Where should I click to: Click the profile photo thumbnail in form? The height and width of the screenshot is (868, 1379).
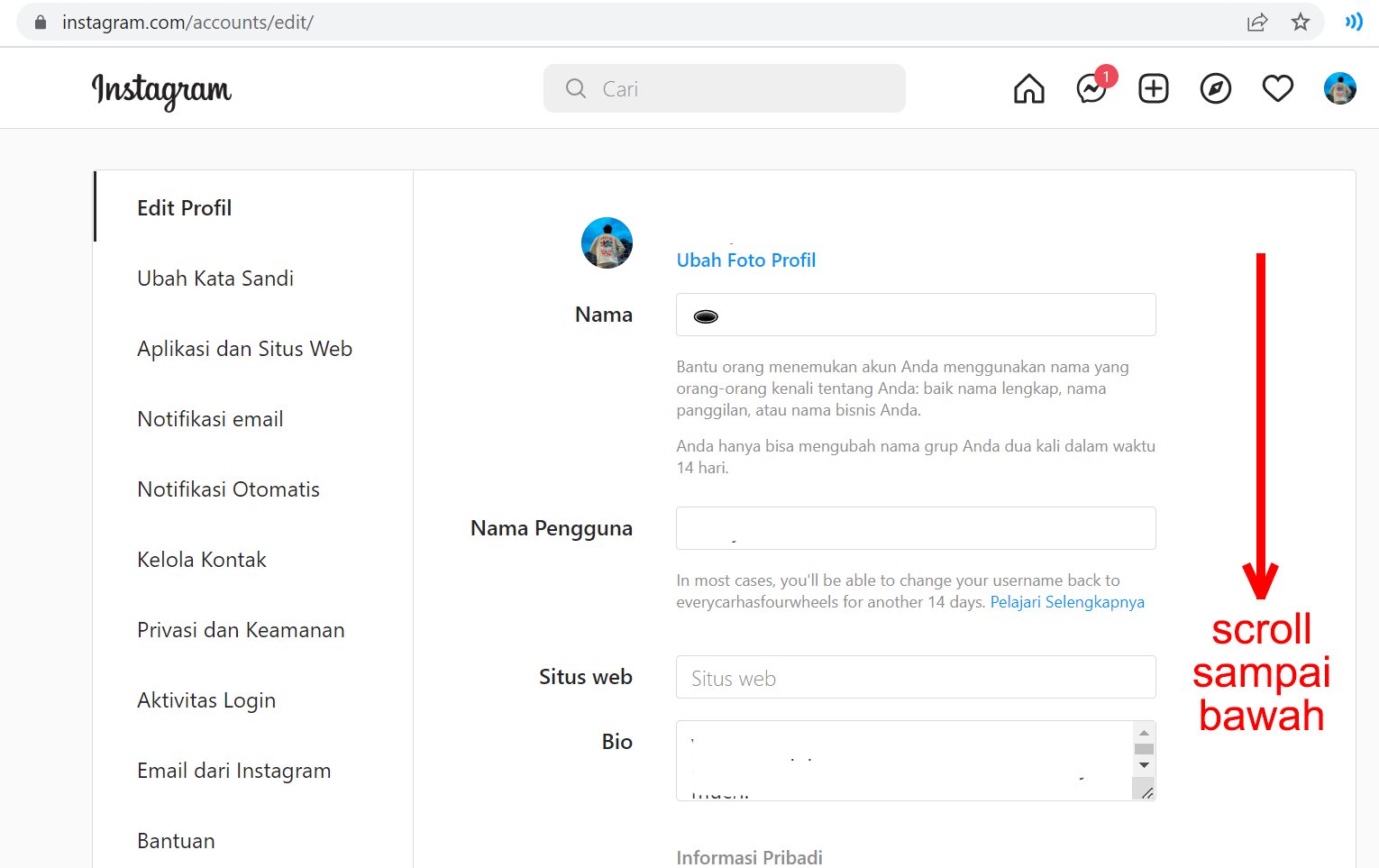[607, 243]
